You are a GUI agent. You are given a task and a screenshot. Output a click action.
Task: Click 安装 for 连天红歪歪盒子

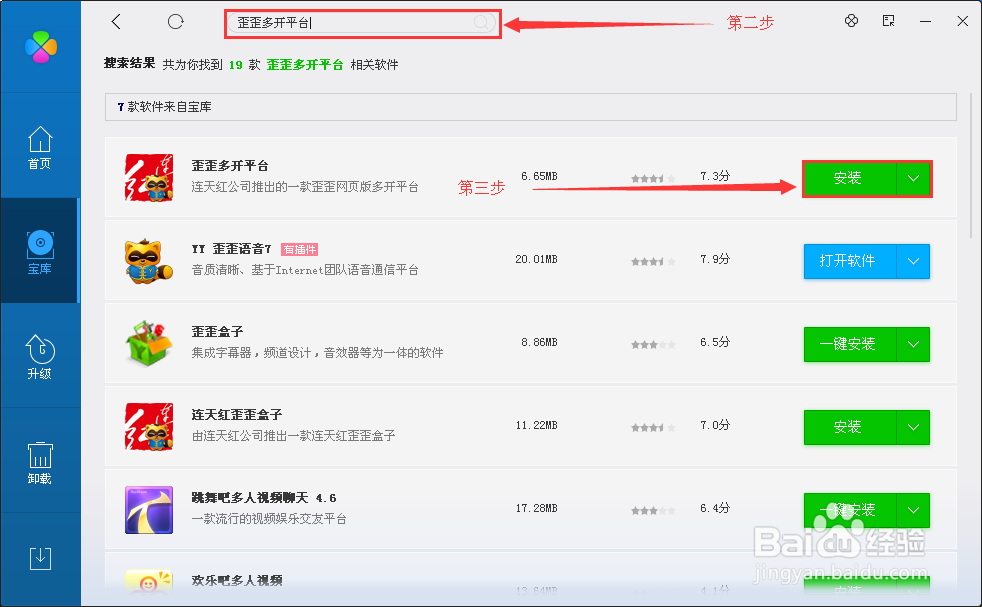pos(850,427)
